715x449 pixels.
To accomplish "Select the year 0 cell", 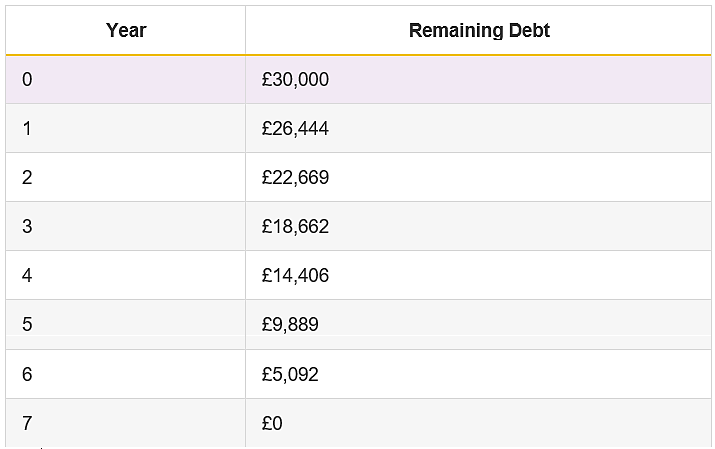I will point(125,80).
